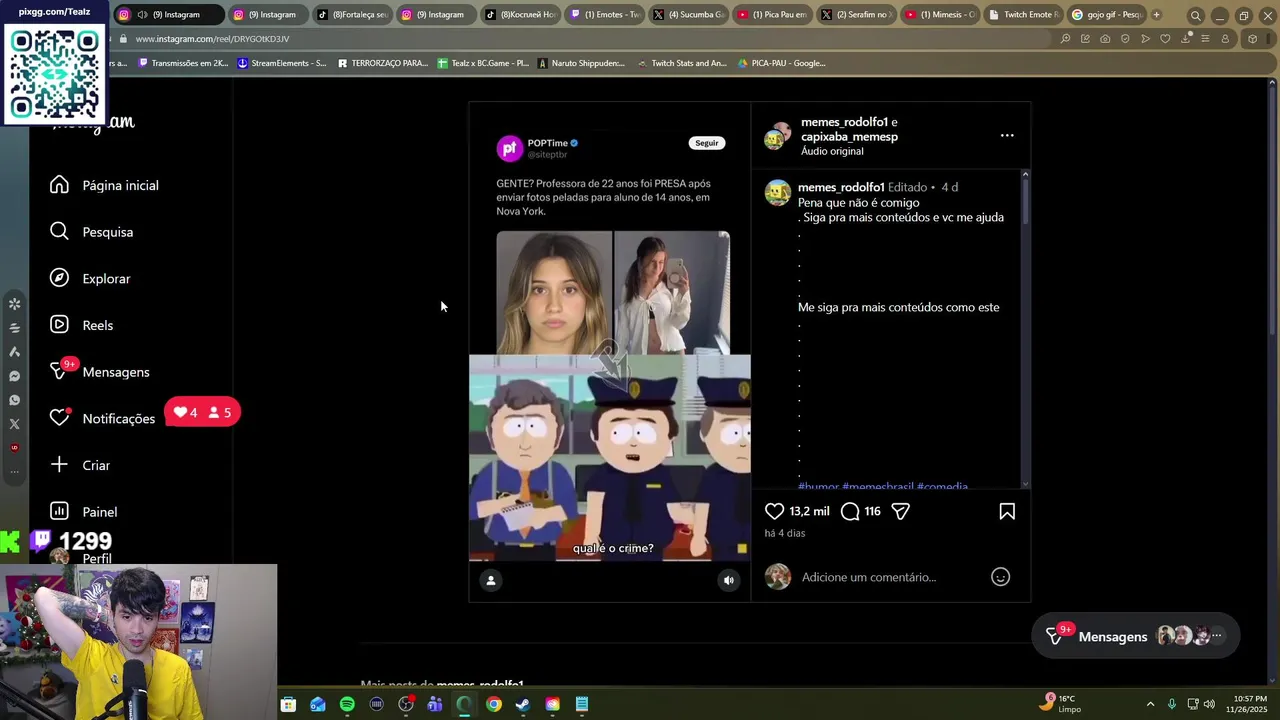Click the browser address bar URL
The height and width of the screenshot is (720, 1280).
coord(212,39)
